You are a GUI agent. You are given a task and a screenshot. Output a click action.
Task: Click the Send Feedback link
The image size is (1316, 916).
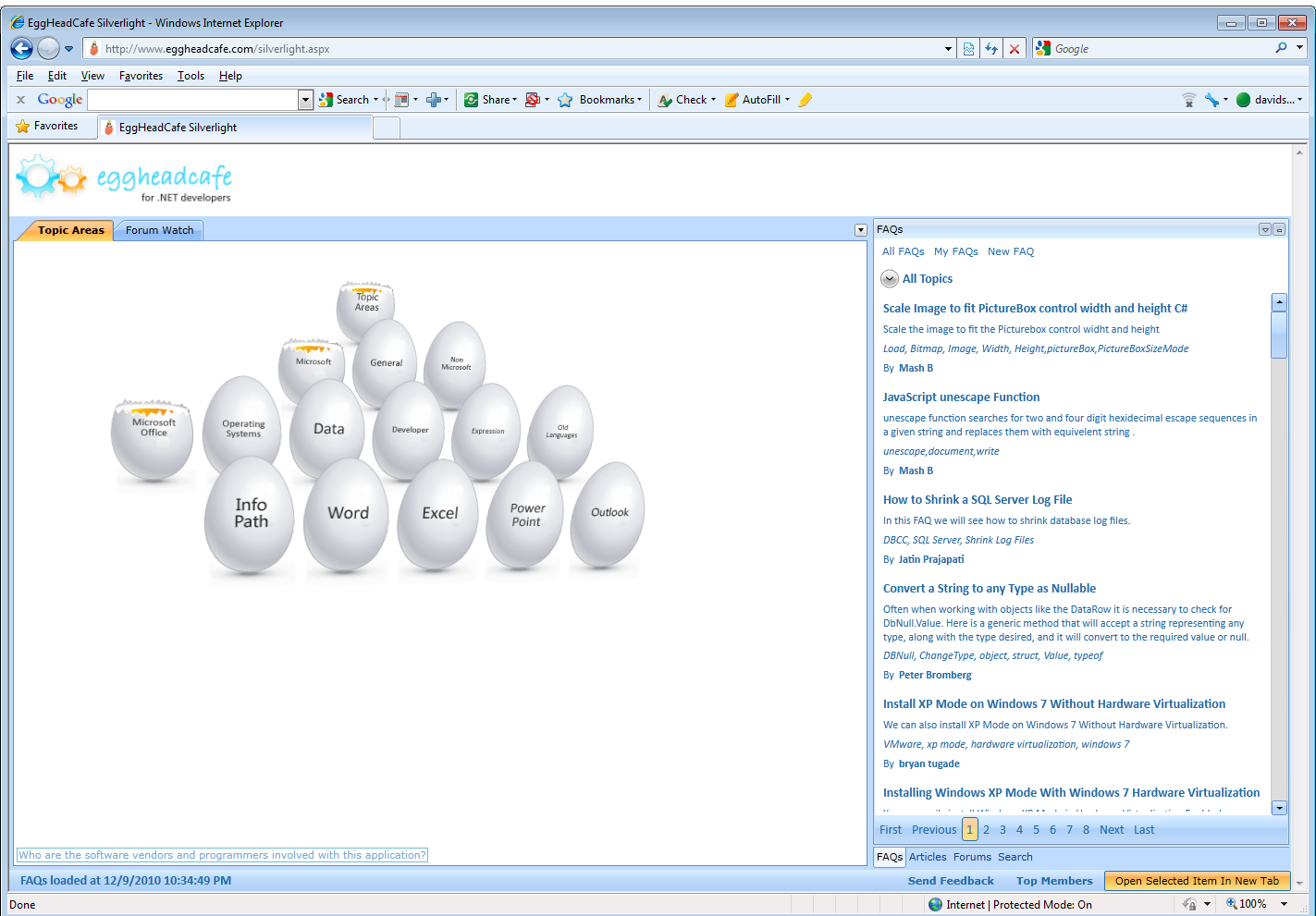click(951, 881)
